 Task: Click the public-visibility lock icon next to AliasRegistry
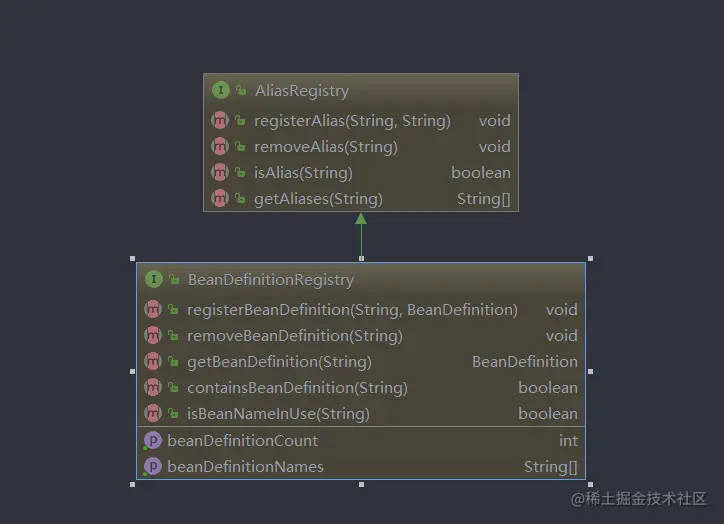click(241, 90)
